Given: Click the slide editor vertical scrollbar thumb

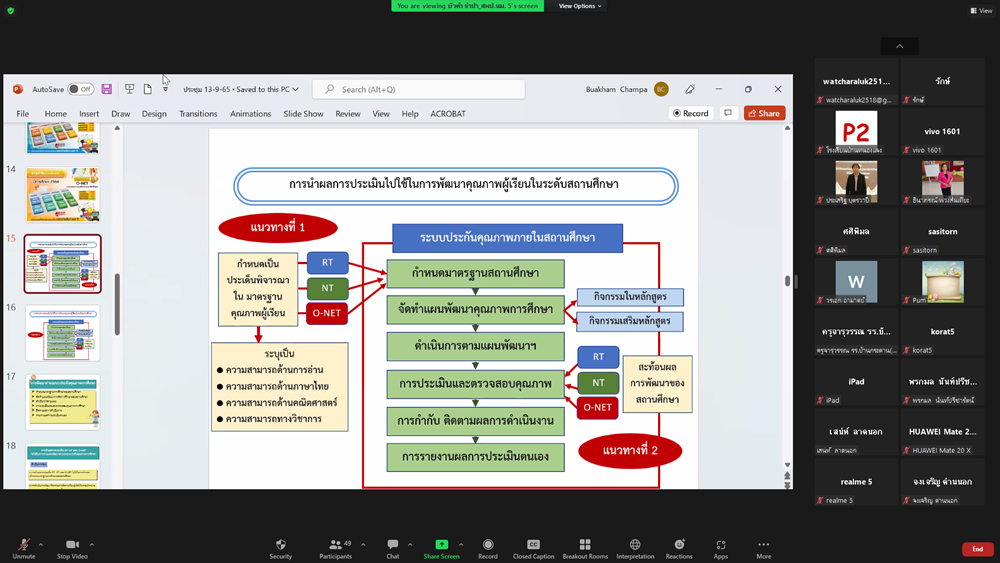Looking at the screenshot, I should click(x=788, y=281).
